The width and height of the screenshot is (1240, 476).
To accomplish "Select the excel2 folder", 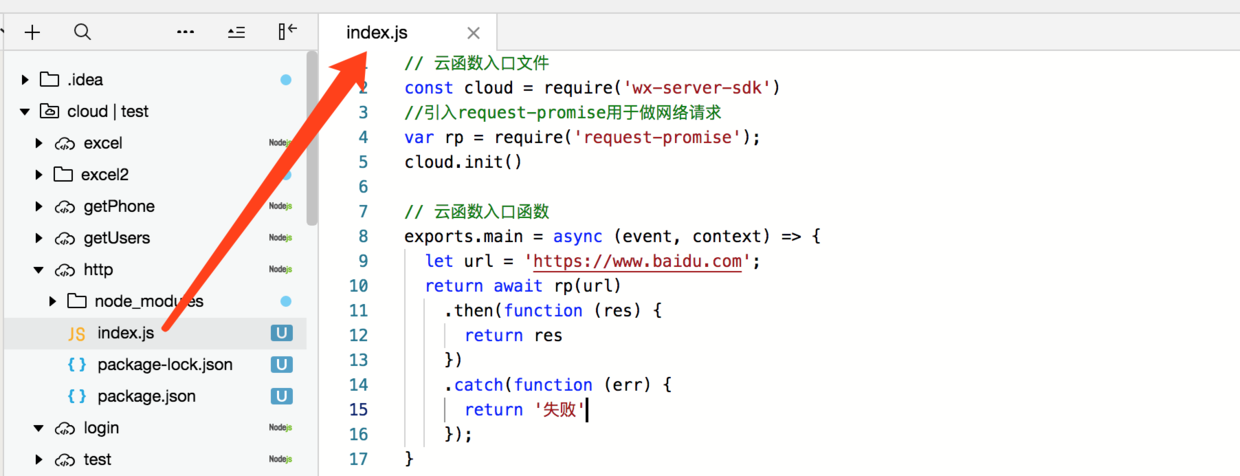I will pos(153,175).
